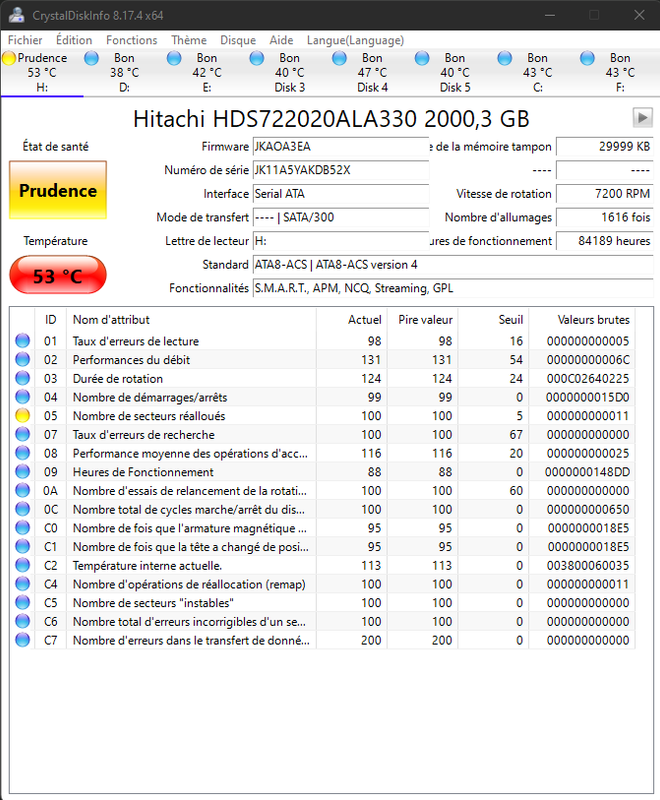Click the blue orb of attribute 08
The height and width of the screenshot is (800, 660).
(x=22, y=453)
